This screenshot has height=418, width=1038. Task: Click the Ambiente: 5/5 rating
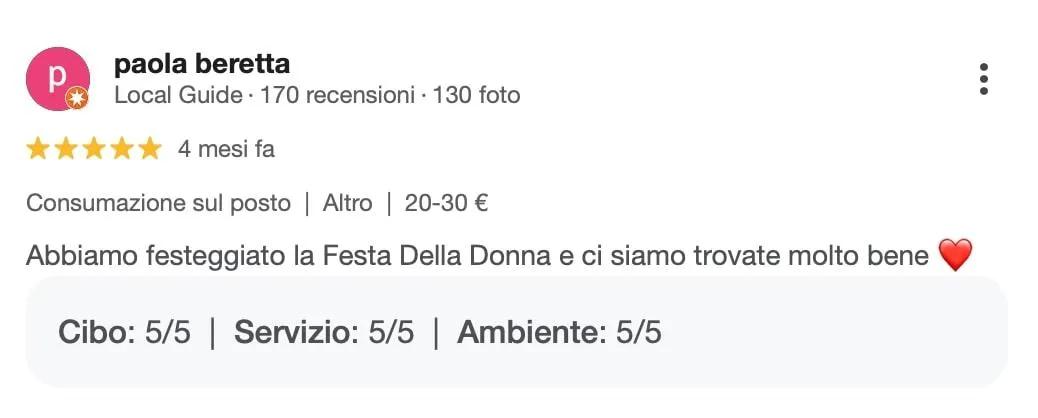coord(559,332)
